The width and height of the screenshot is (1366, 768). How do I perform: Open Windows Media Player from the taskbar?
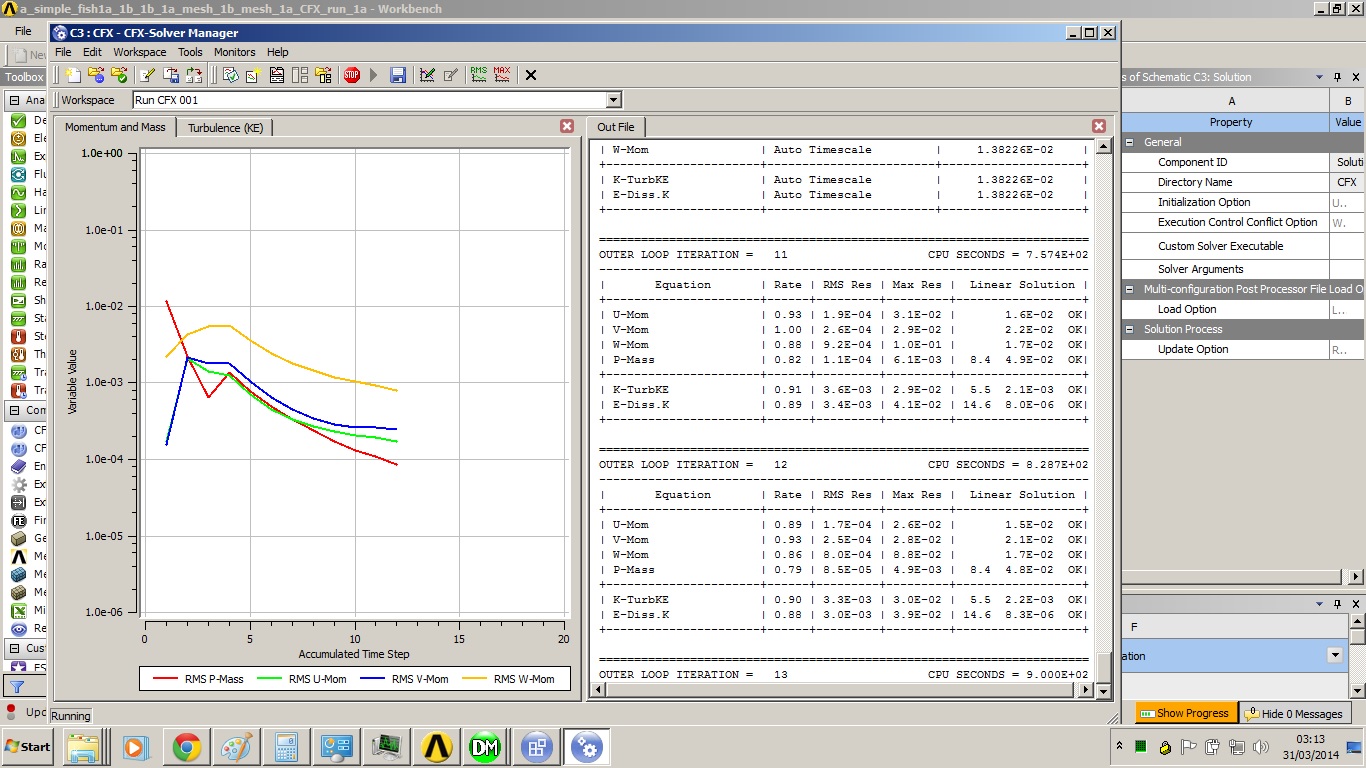click(x=135, y=747)
